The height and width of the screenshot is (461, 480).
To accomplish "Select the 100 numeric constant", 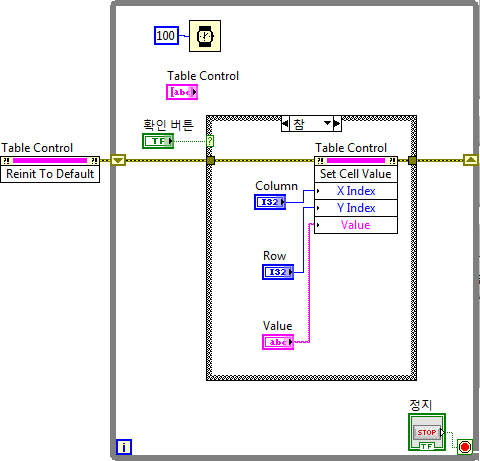I will [x=166, y=35].
